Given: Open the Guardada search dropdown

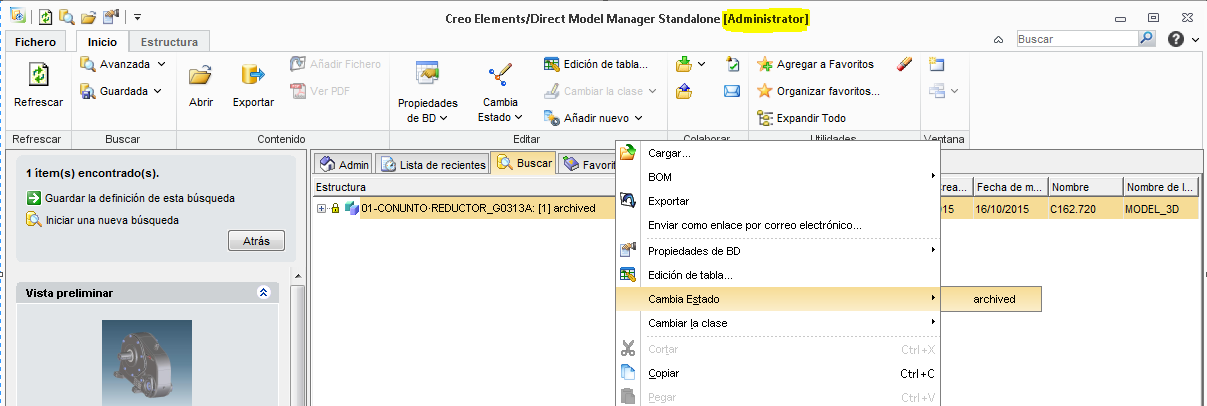Looking at the screenshot, I should (120, 91).
